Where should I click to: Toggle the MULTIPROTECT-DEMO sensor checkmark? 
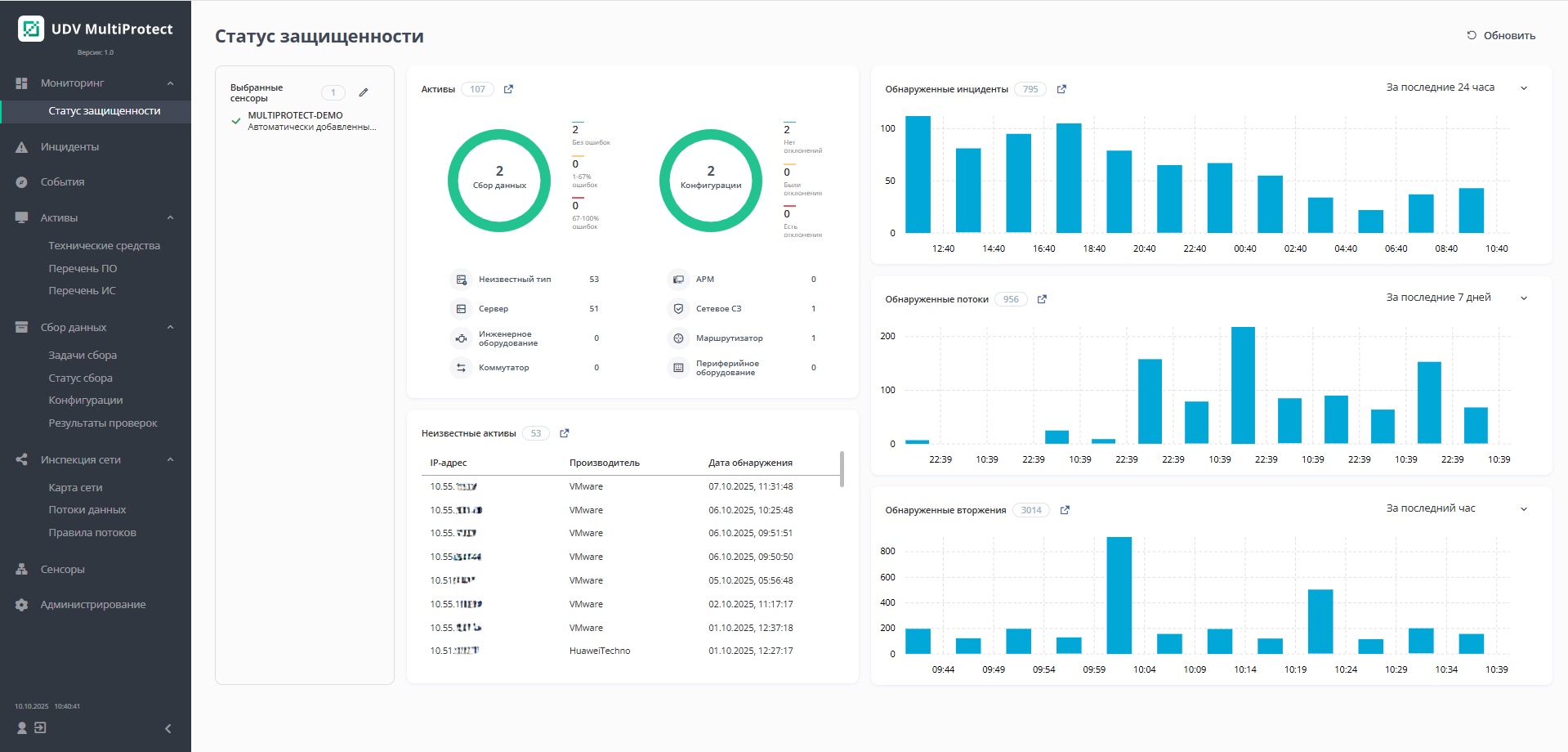pyautogui.click(x=236, y=121)
